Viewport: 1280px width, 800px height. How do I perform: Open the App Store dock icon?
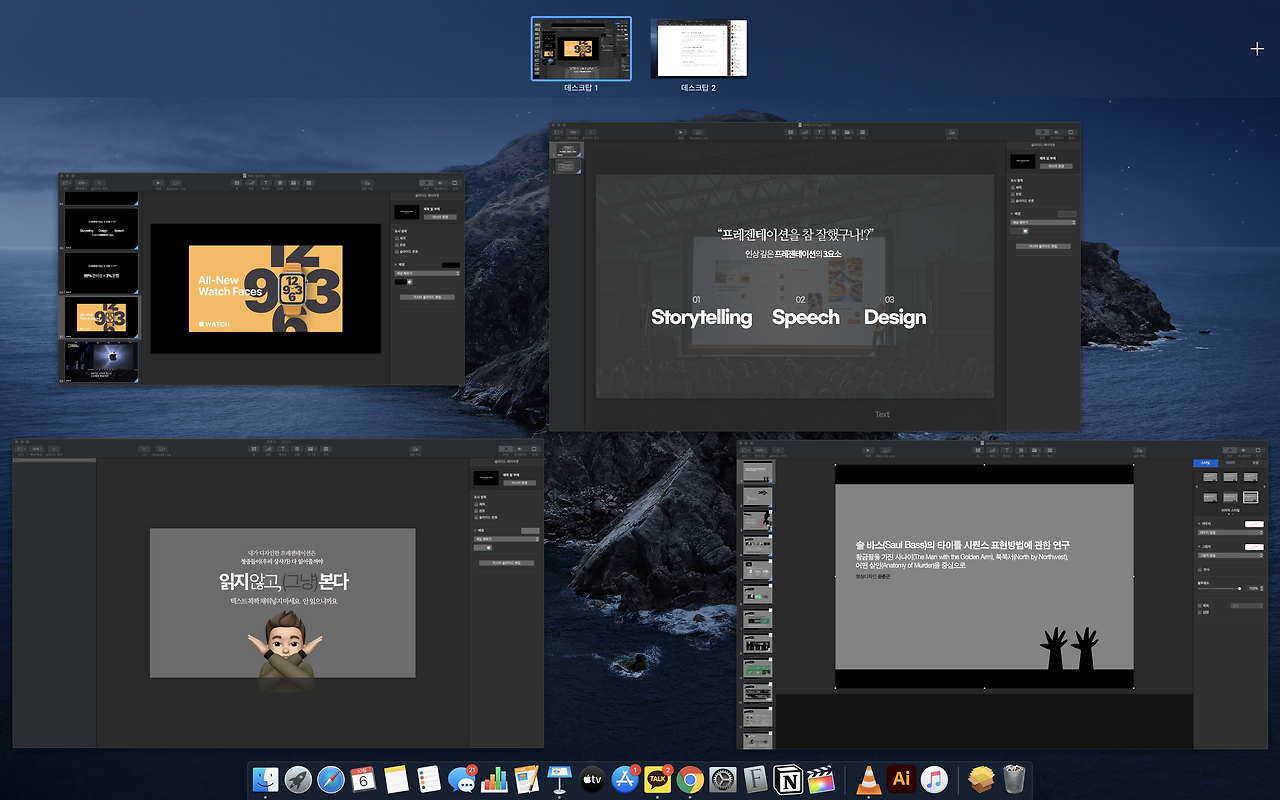pyautogui.click(x=625, y=780)
